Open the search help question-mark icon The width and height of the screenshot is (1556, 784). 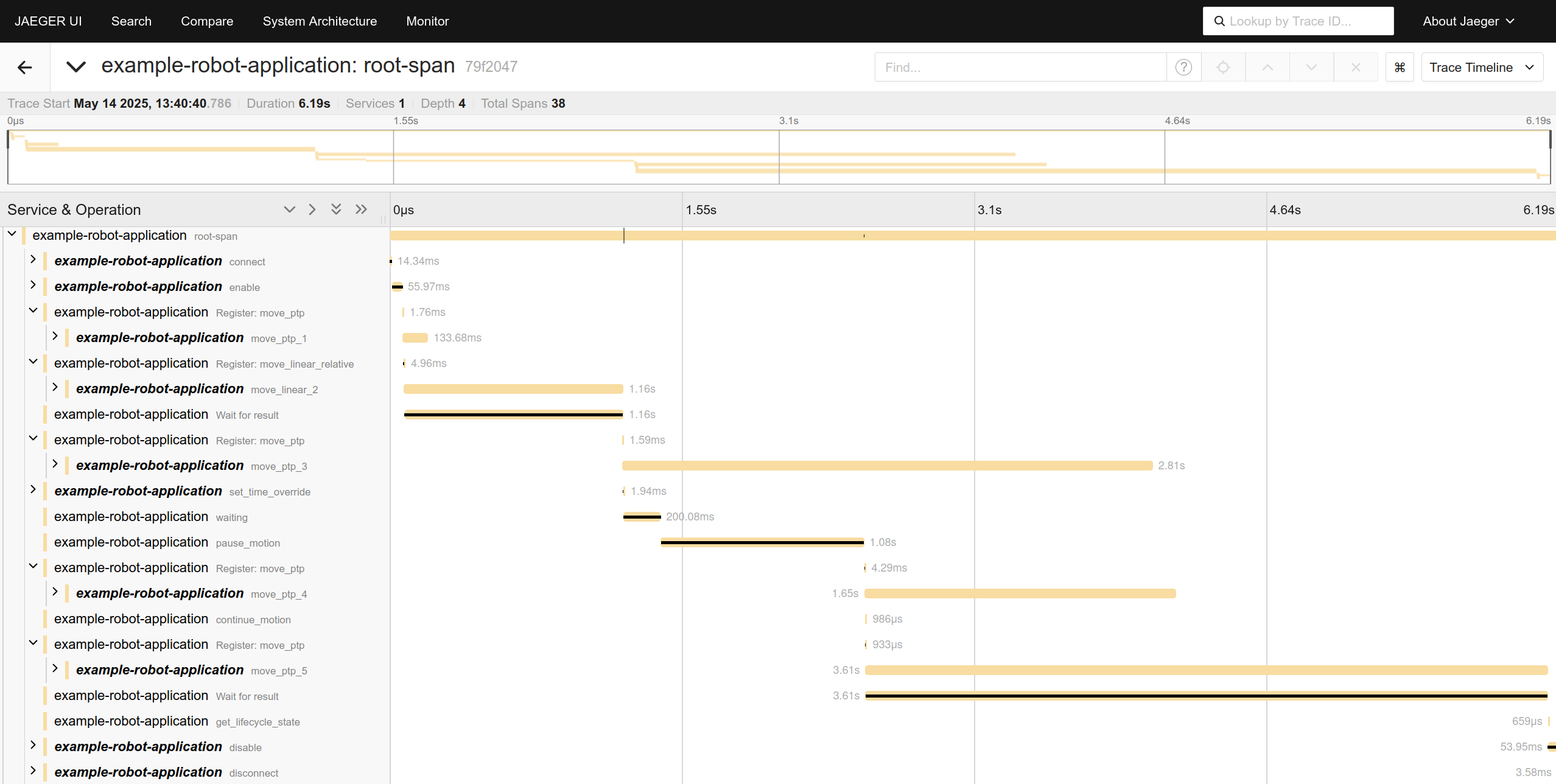click(1183, 67)
